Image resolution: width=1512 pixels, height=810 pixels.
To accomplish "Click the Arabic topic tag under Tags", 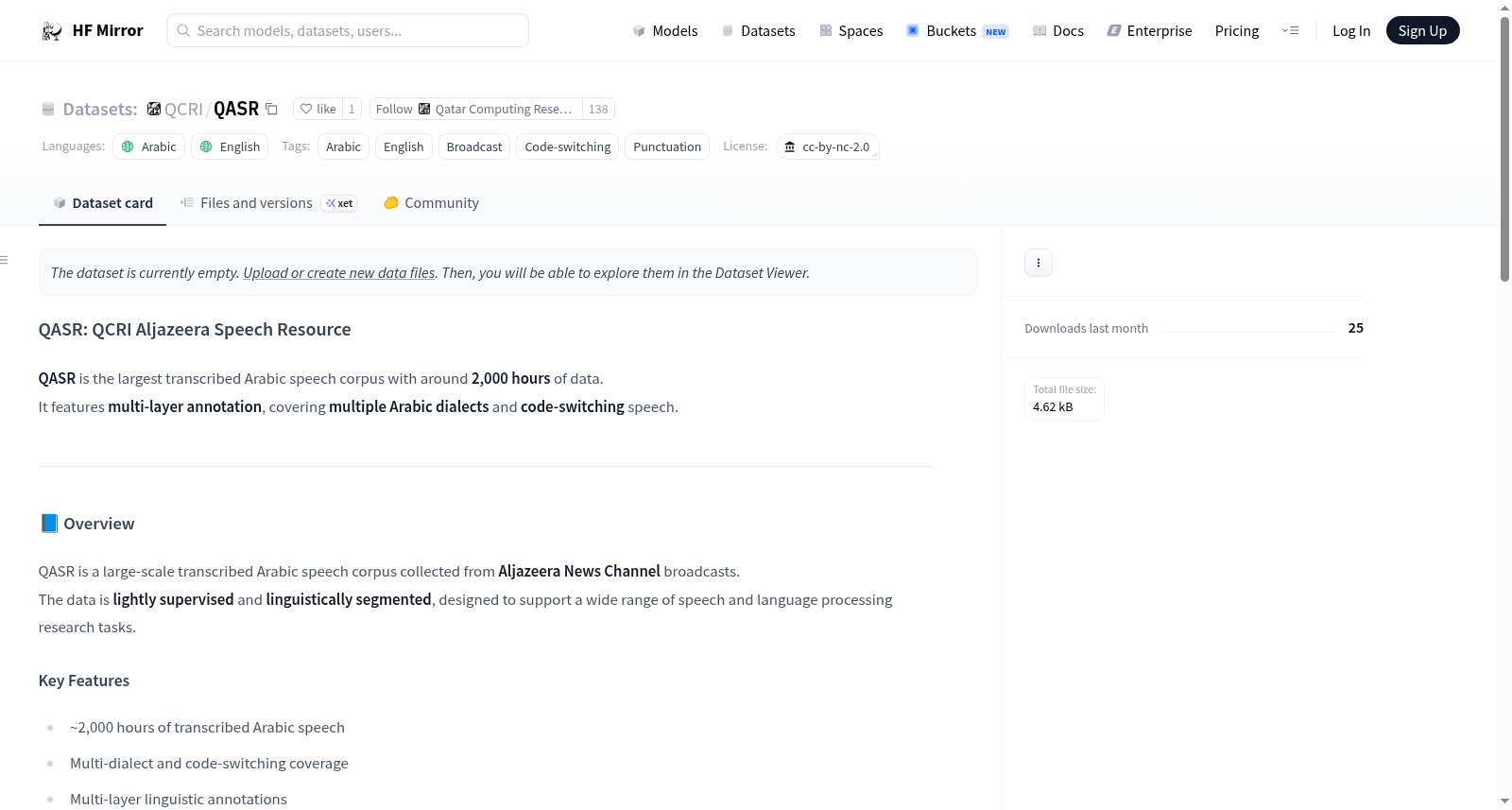I will [x=343, y=146].
